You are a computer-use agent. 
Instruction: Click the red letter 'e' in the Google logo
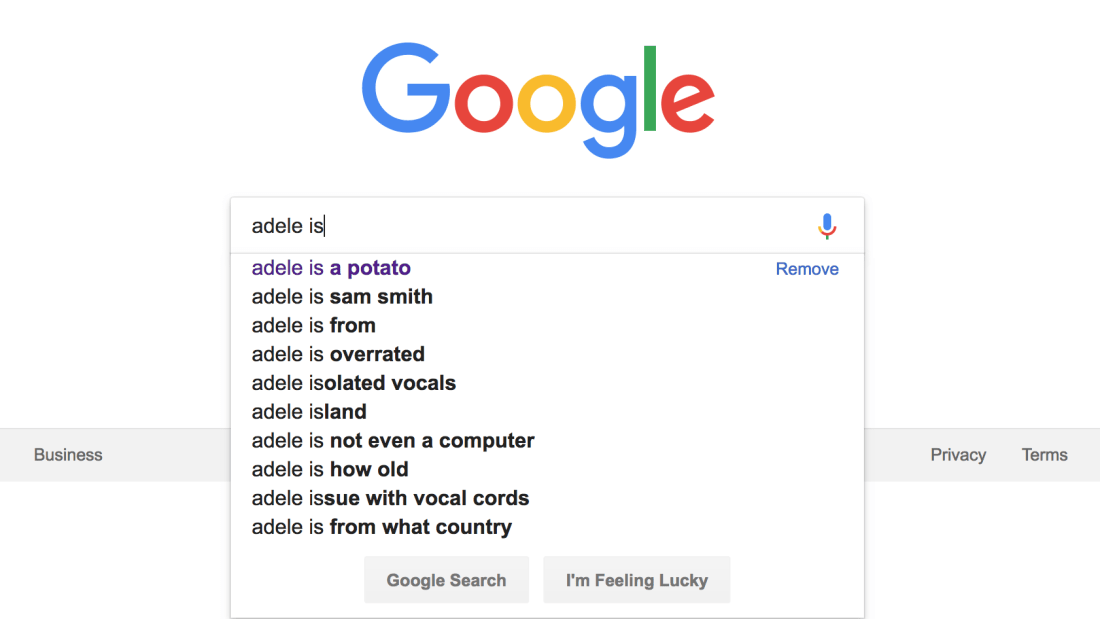coord(688,102)
